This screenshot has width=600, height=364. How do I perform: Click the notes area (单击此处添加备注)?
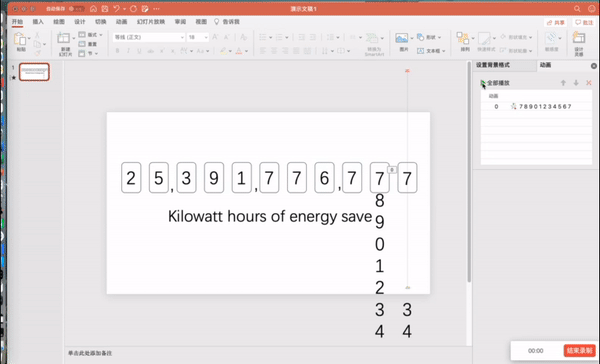90,353
